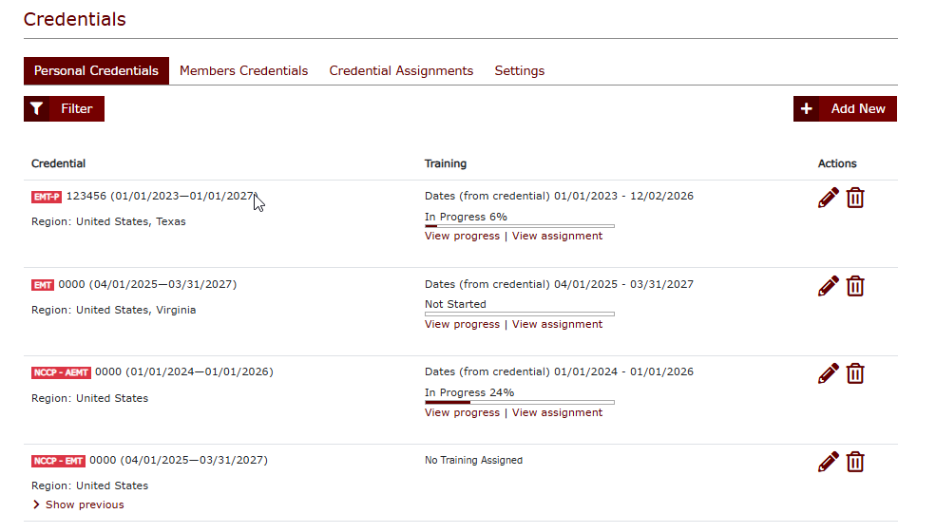
Task: Edit the NCCP - EMT credential
Action: click(828, 462)
